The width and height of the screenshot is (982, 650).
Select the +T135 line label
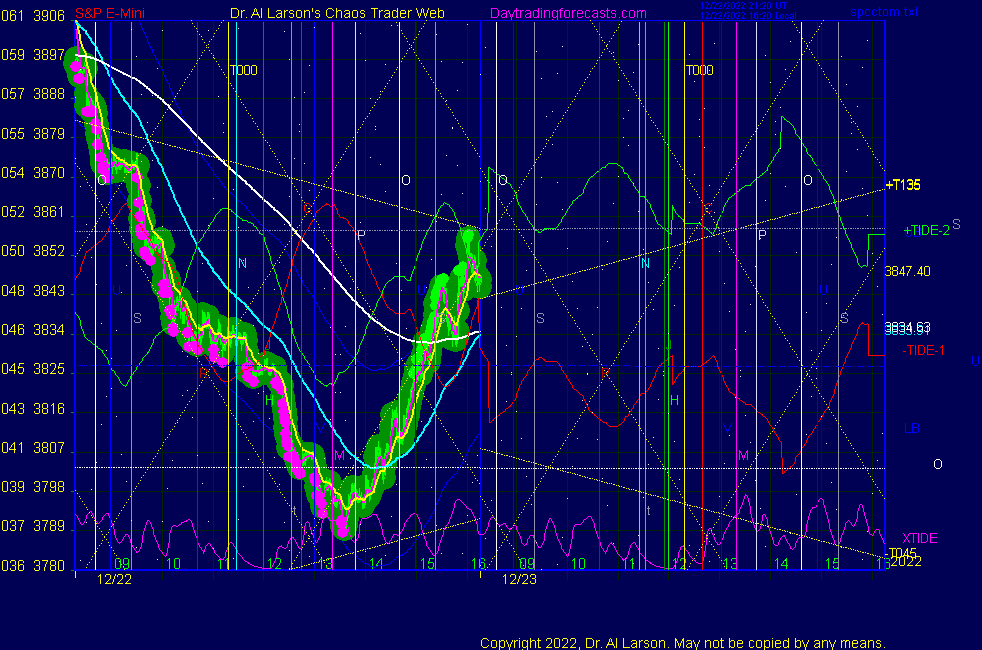pyautogui.click(x=903, y=185)
